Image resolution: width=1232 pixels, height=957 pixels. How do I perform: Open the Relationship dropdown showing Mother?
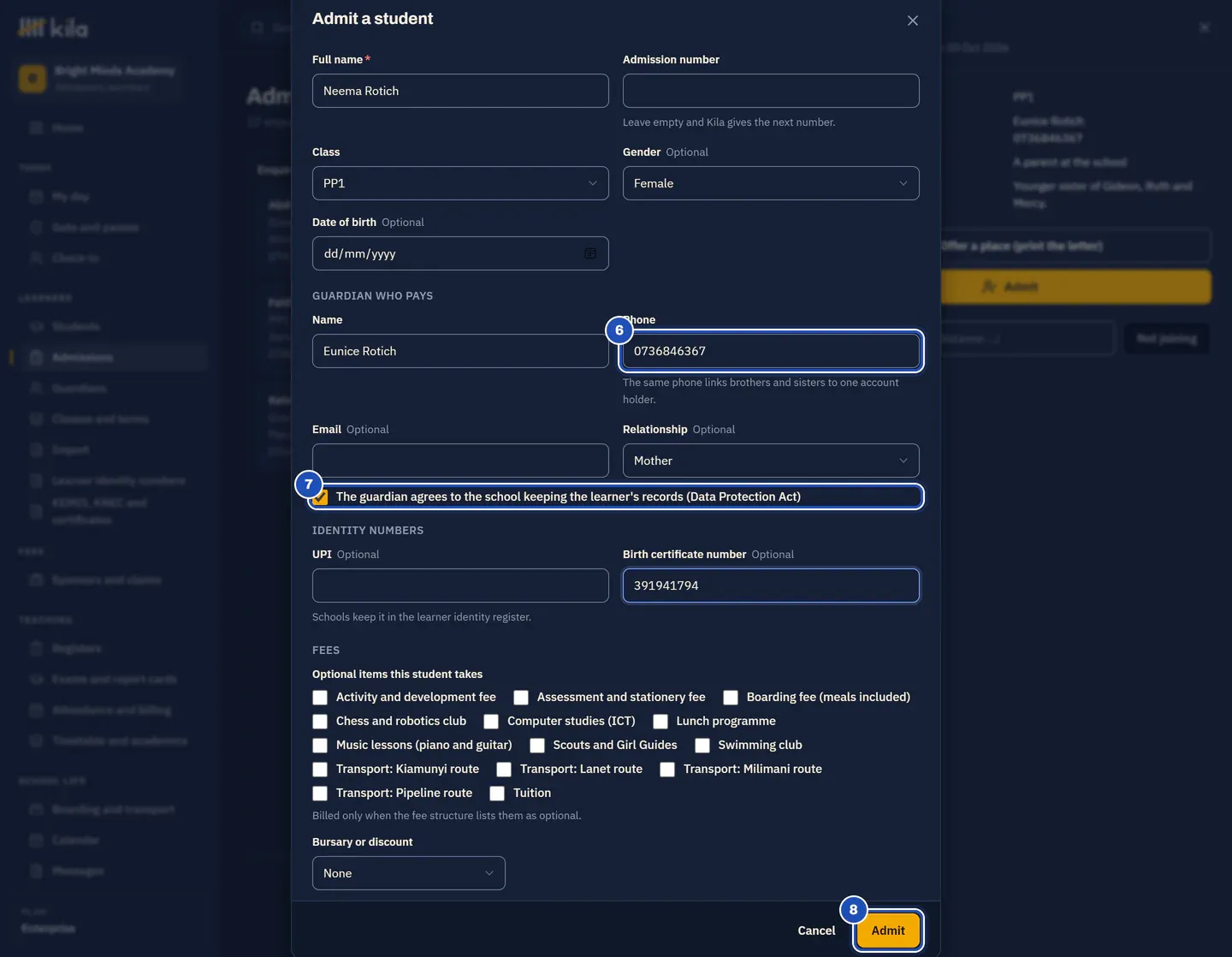point(771,461)
